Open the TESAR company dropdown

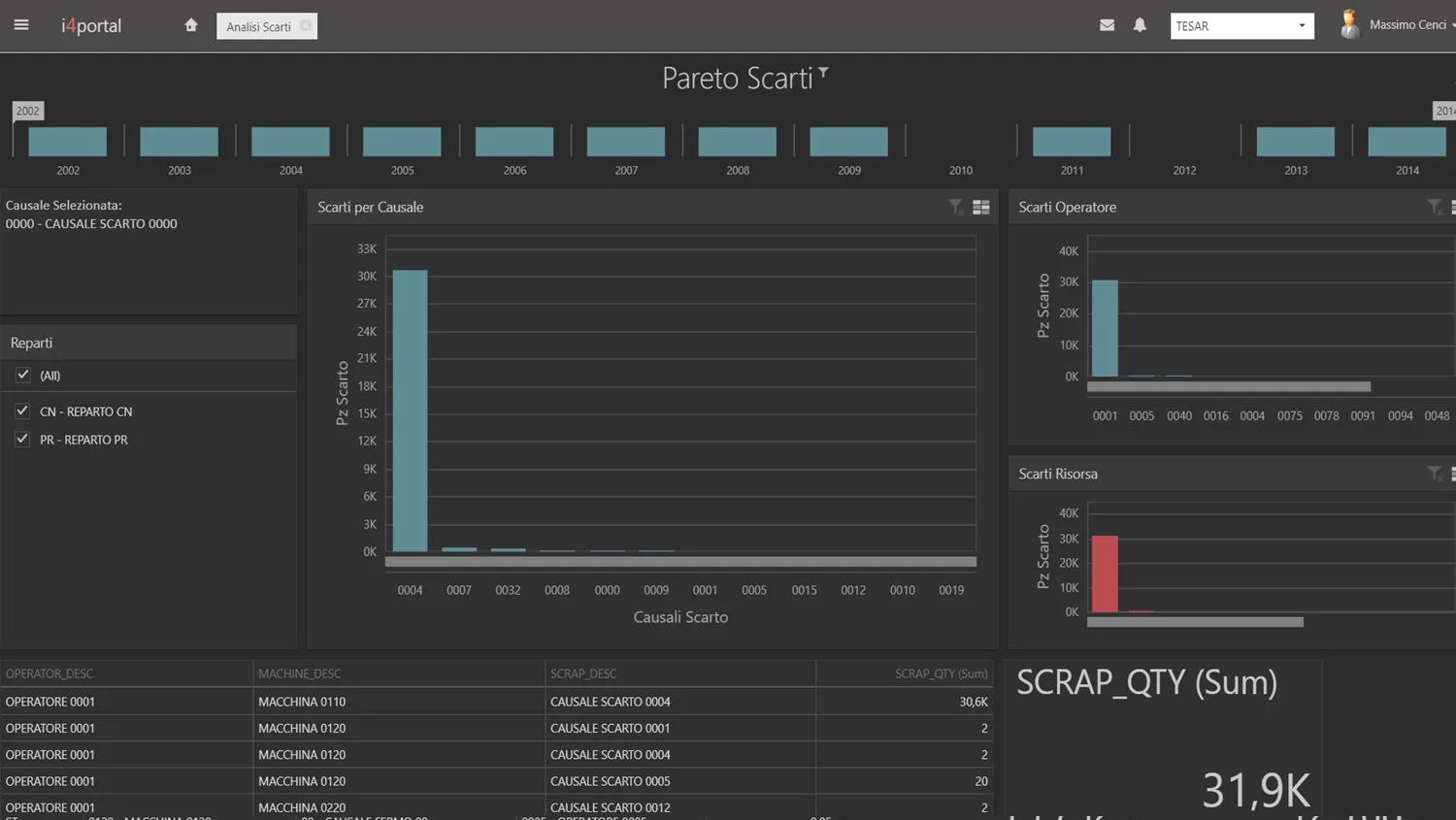pyautogui.click(x=1302, y=25)
